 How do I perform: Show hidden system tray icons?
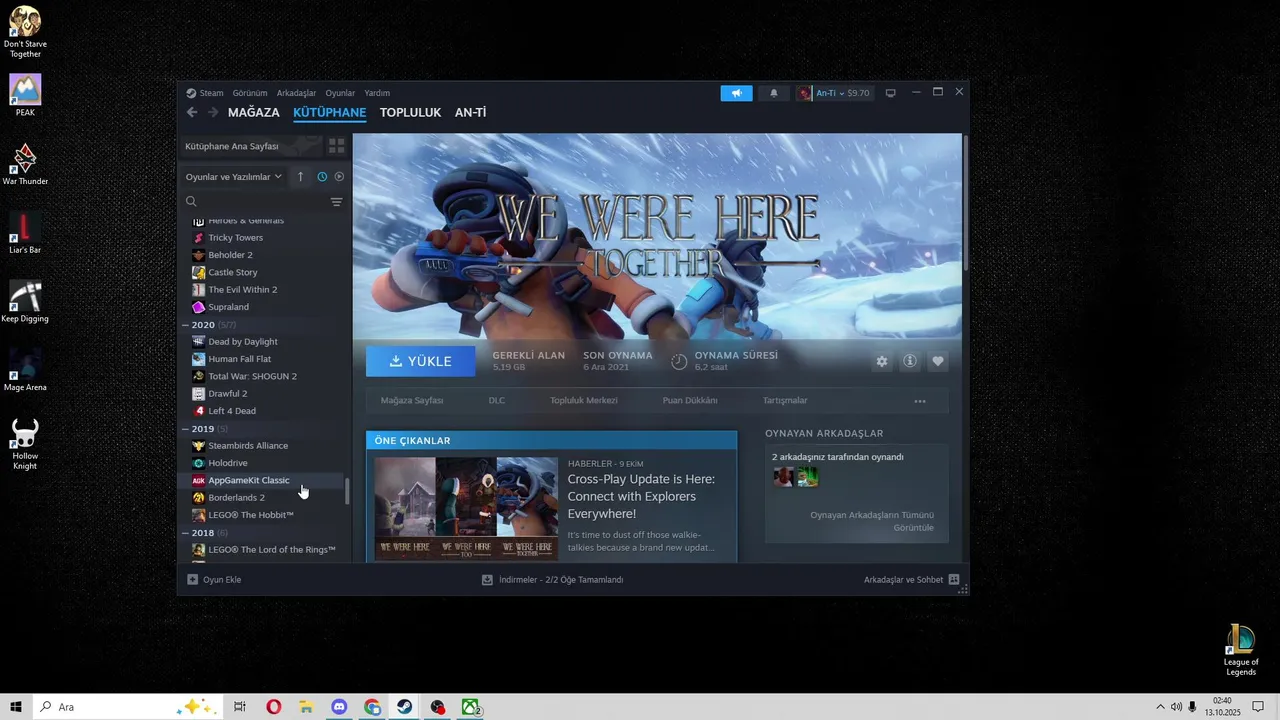click(x=1160, y=707)
